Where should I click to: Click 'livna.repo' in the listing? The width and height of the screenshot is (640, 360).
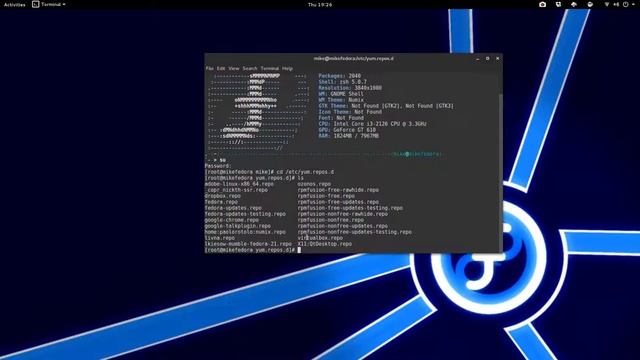220,238
